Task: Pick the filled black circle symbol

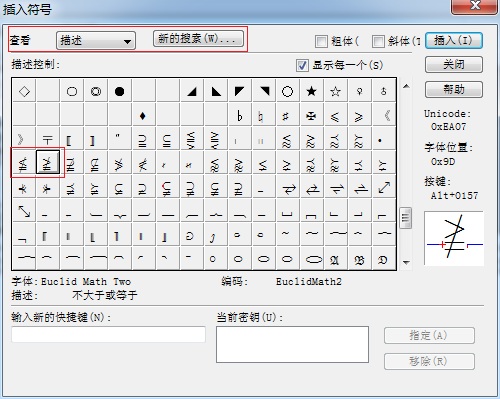Action: pos(119,91)
